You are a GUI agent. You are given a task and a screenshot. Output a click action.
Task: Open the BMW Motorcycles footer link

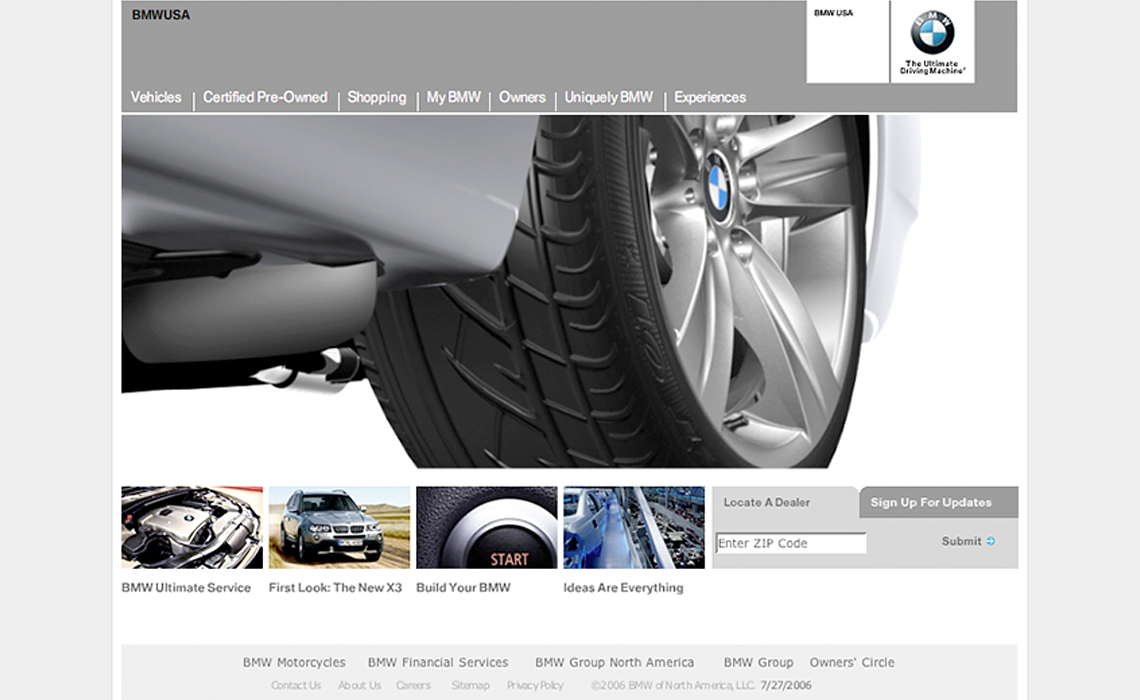pyautogui.click(x=294, y=662)
